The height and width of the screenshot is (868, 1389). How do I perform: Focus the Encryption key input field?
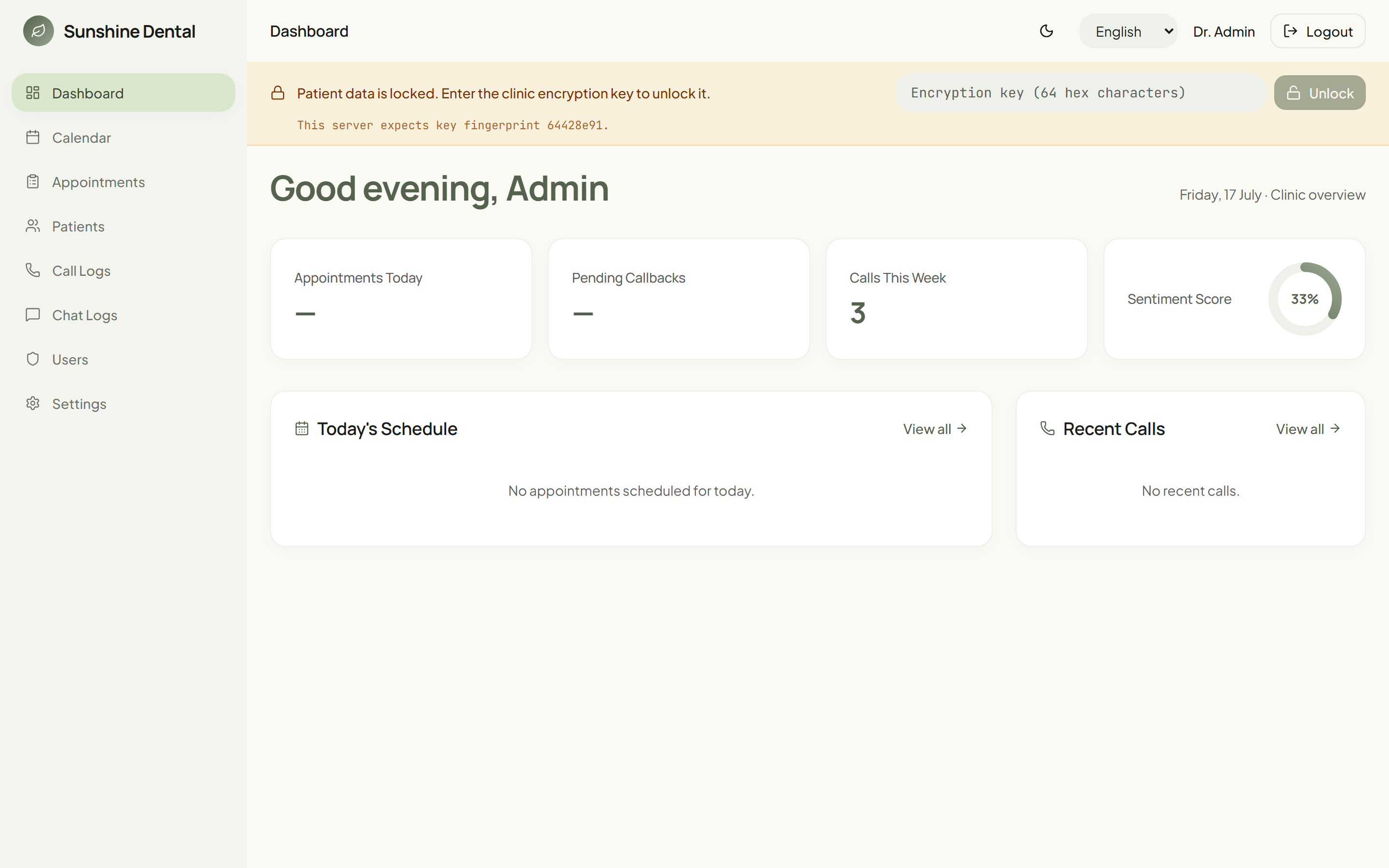(1081, 93)
